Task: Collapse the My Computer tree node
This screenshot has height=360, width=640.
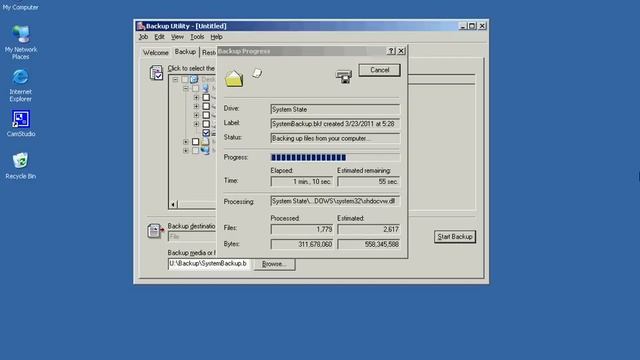Action: (x=186, y=88)
